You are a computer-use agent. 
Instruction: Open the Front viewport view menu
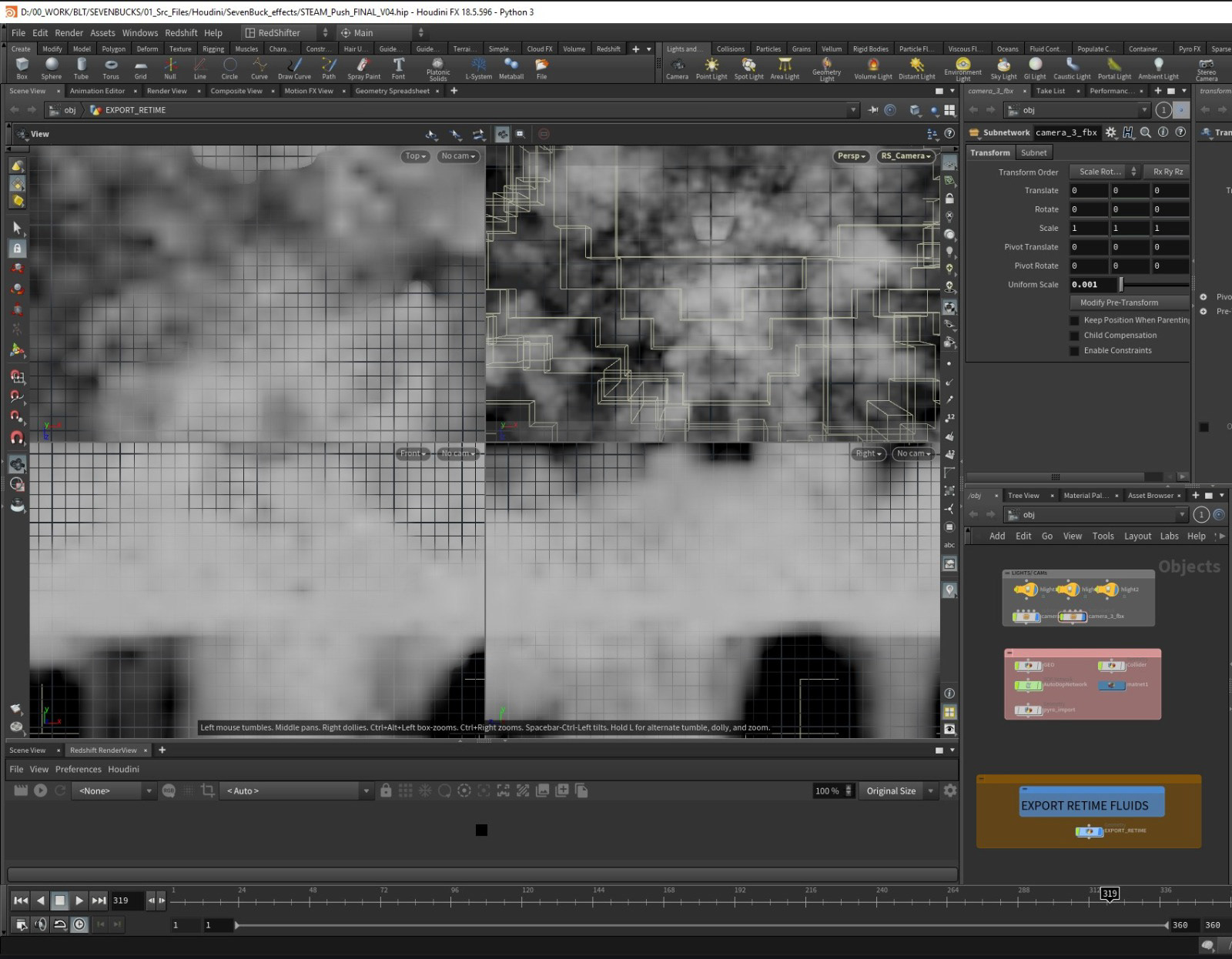(x=412, y=453)
